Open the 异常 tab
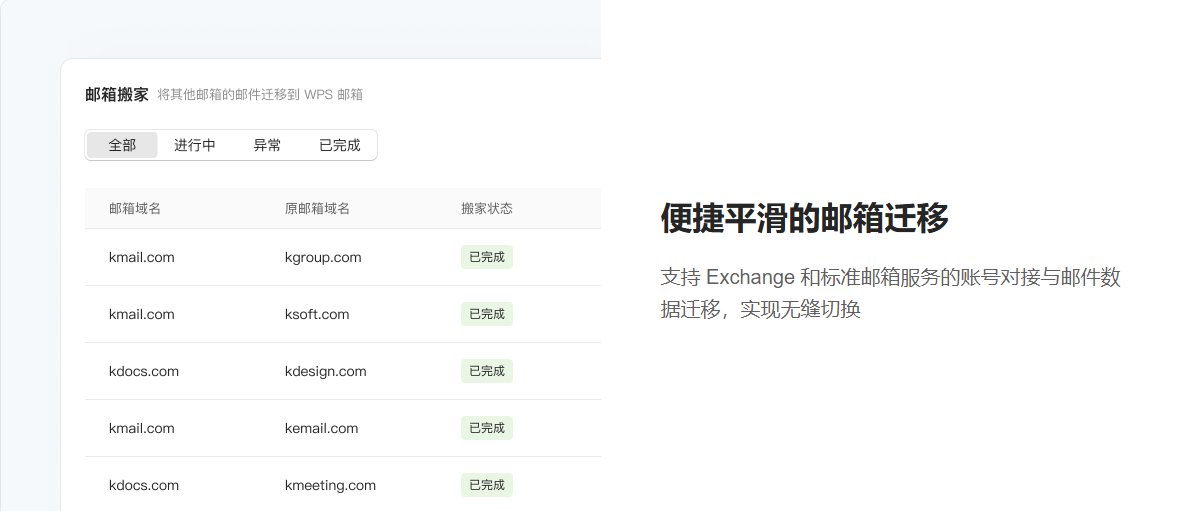Image resolution: width=1193 pixels, height=511 pixels. (267, 145)
